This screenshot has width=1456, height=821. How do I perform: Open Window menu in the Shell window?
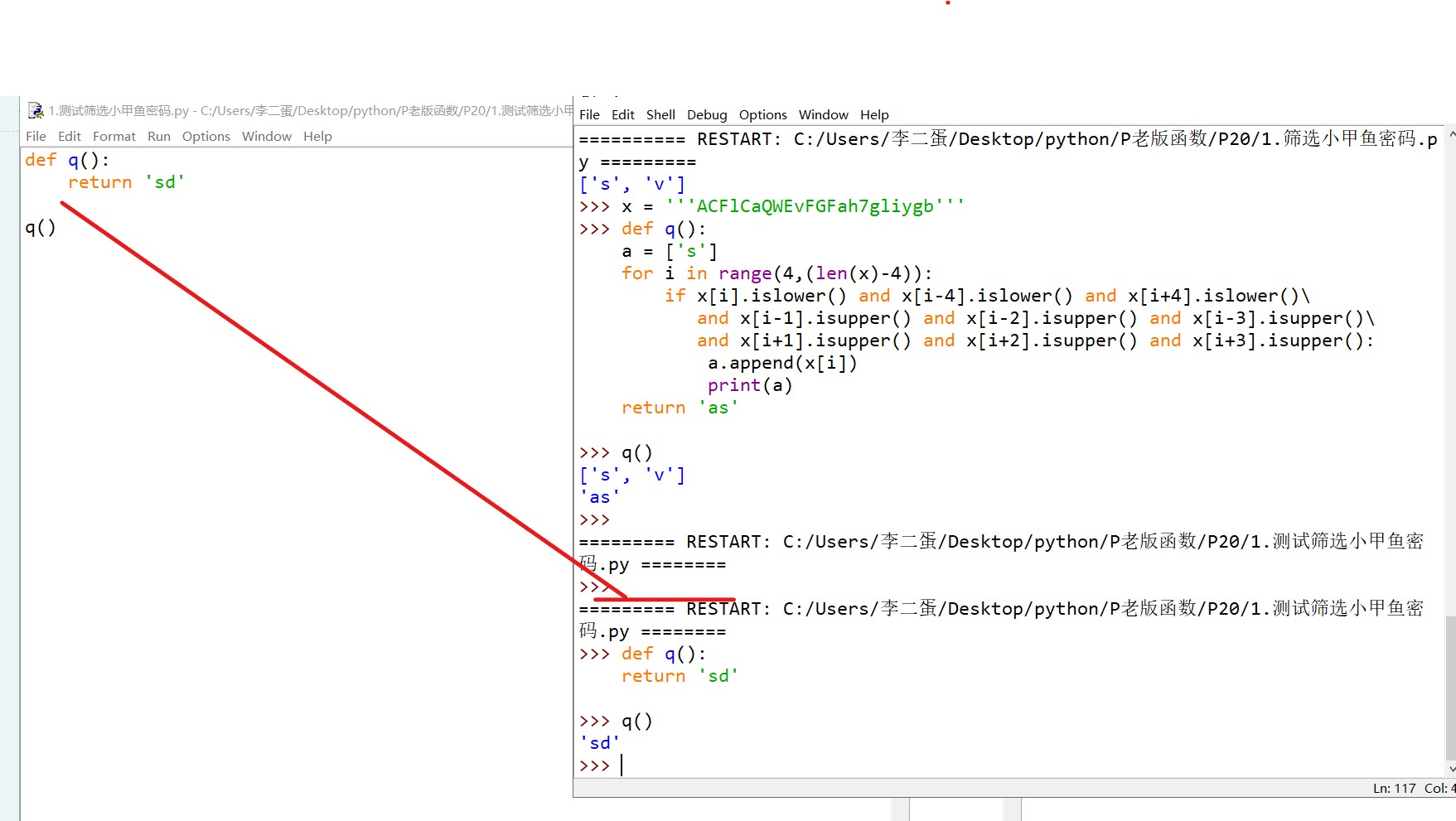(x=824, y=114)
